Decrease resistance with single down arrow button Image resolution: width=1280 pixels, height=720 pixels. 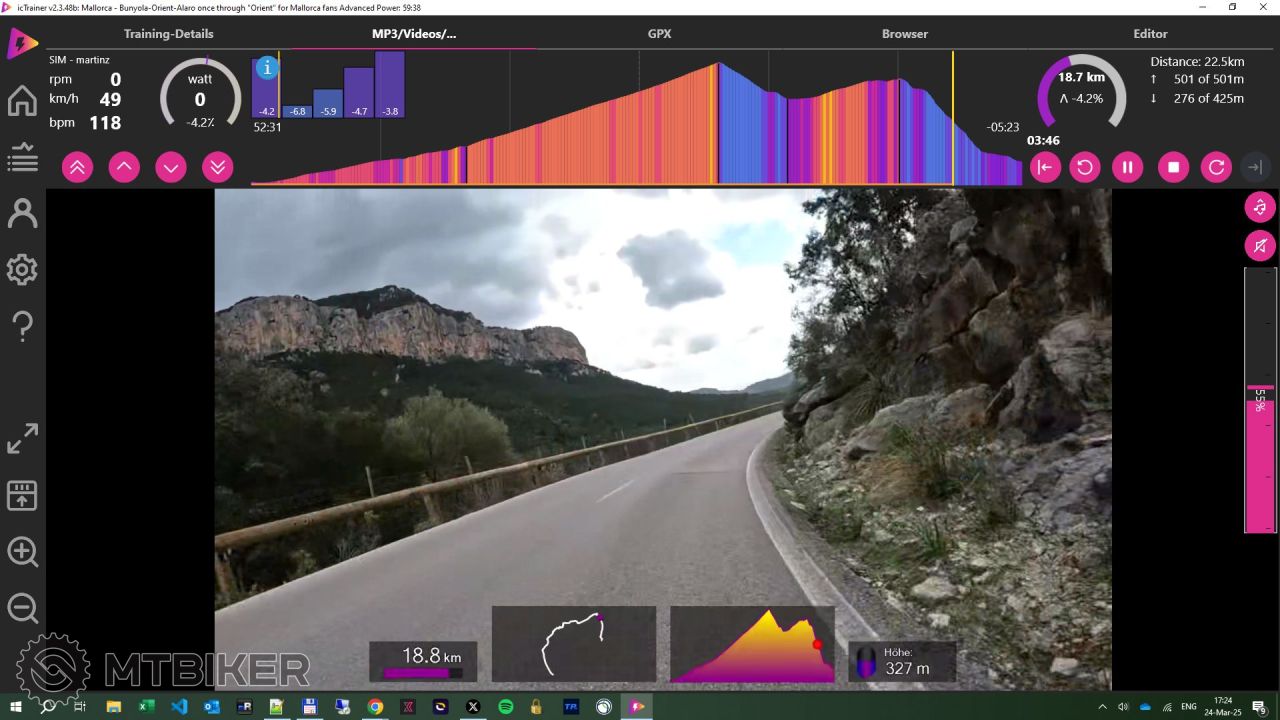pos(171,167)
